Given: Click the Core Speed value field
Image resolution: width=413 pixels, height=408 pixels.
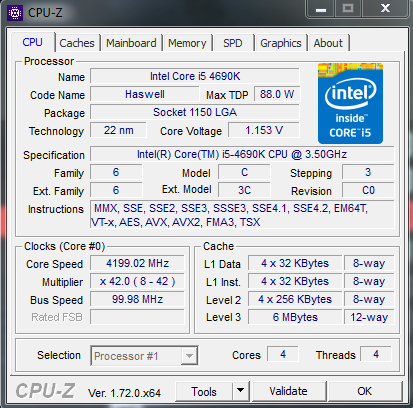Looking at the screenshot, I should coord(137,263).
